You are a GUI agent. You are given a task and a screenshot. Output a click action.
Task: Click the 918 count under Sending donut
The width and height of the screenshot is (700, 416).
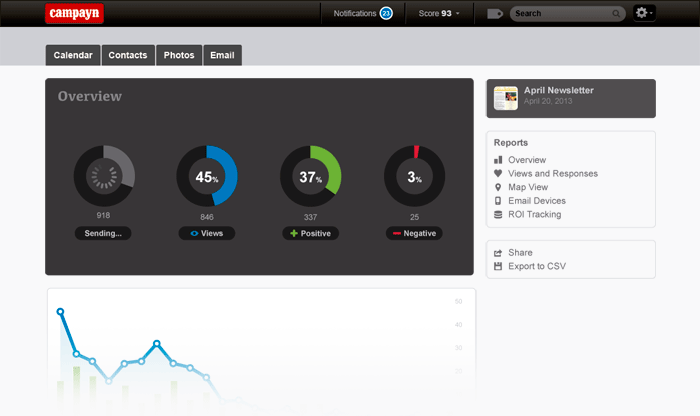[x=103, y=215]
